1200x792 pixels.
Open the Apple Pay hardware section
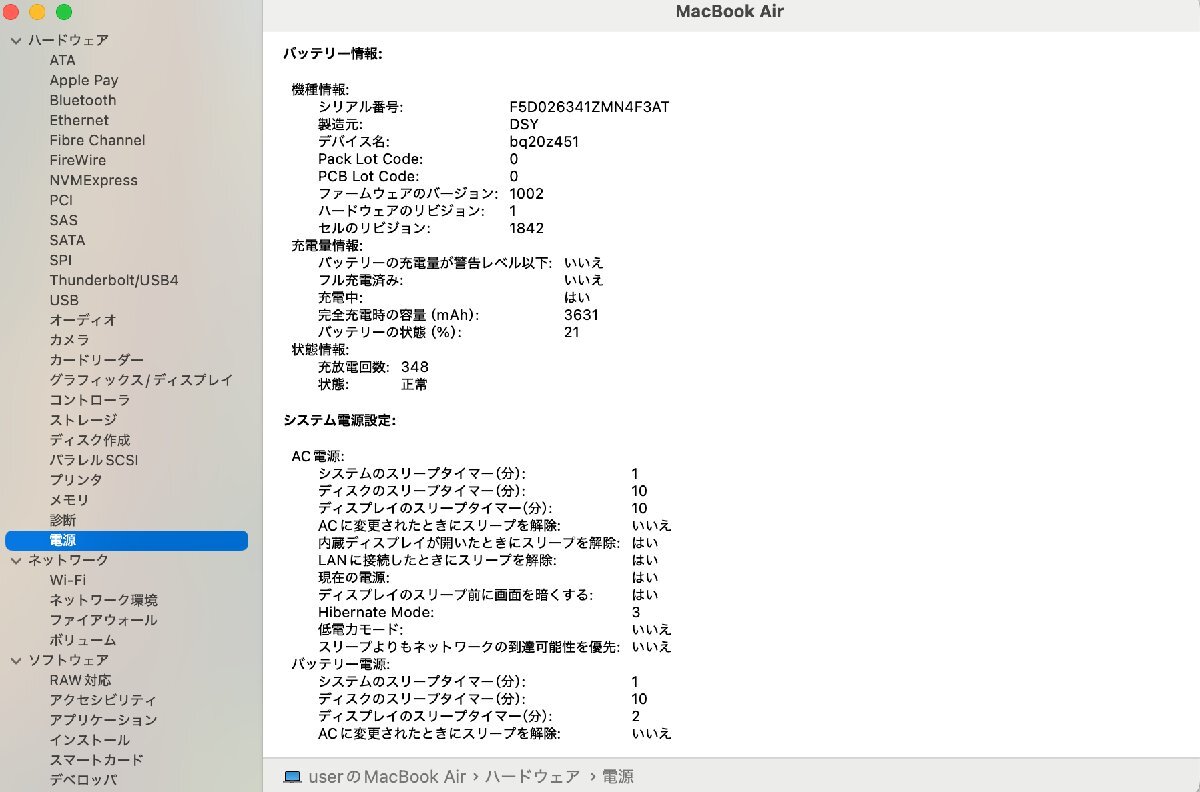click(x=84, y=80)
